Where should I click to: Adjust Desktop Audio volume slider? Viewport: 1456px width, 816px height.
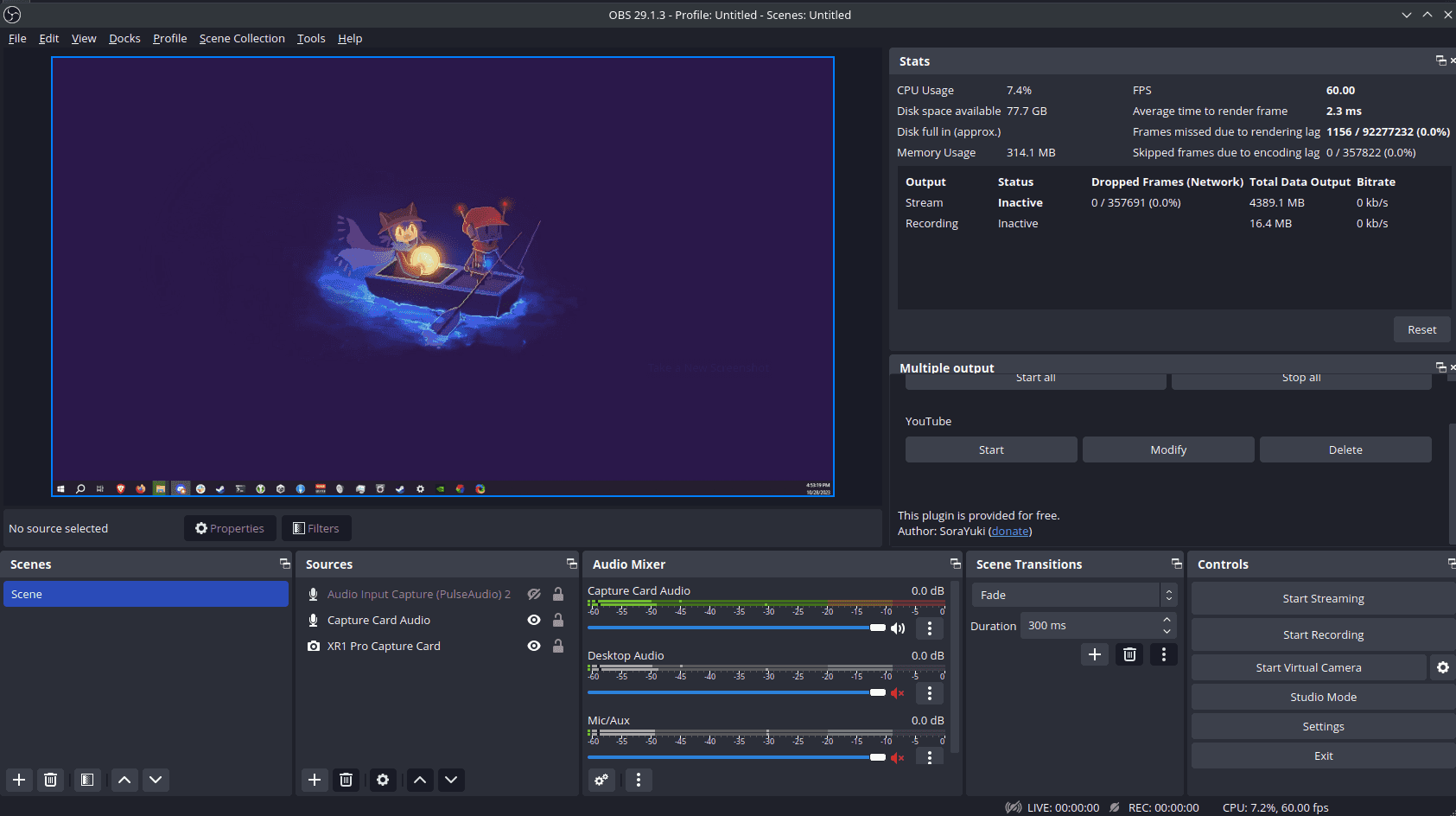pyautogui.click(x=736, y=692)
